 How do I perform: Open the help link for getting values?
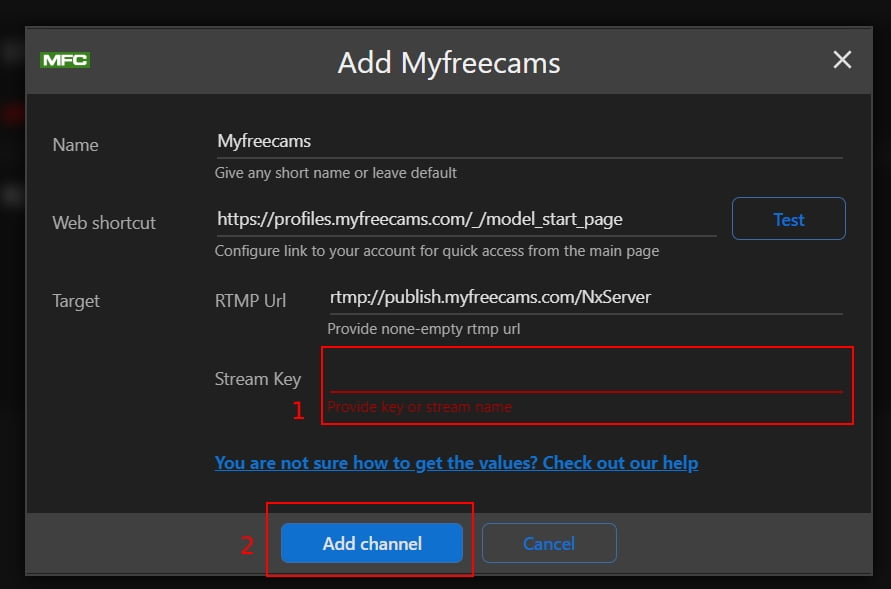pyautogui.click(x=456, y=463)
